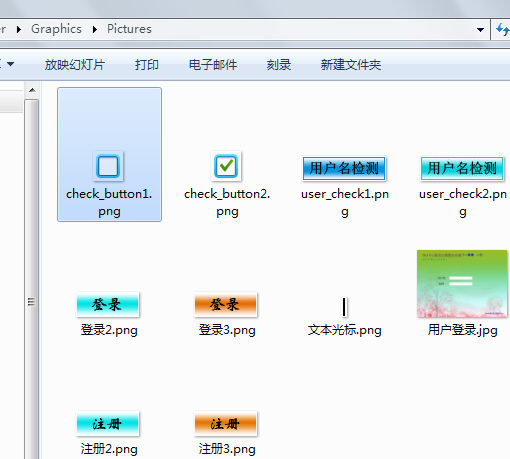The width and height of the screenshot is (510, 459).
Task: Click the navigation pane scrollbar thumb
Action: [32, 279]
